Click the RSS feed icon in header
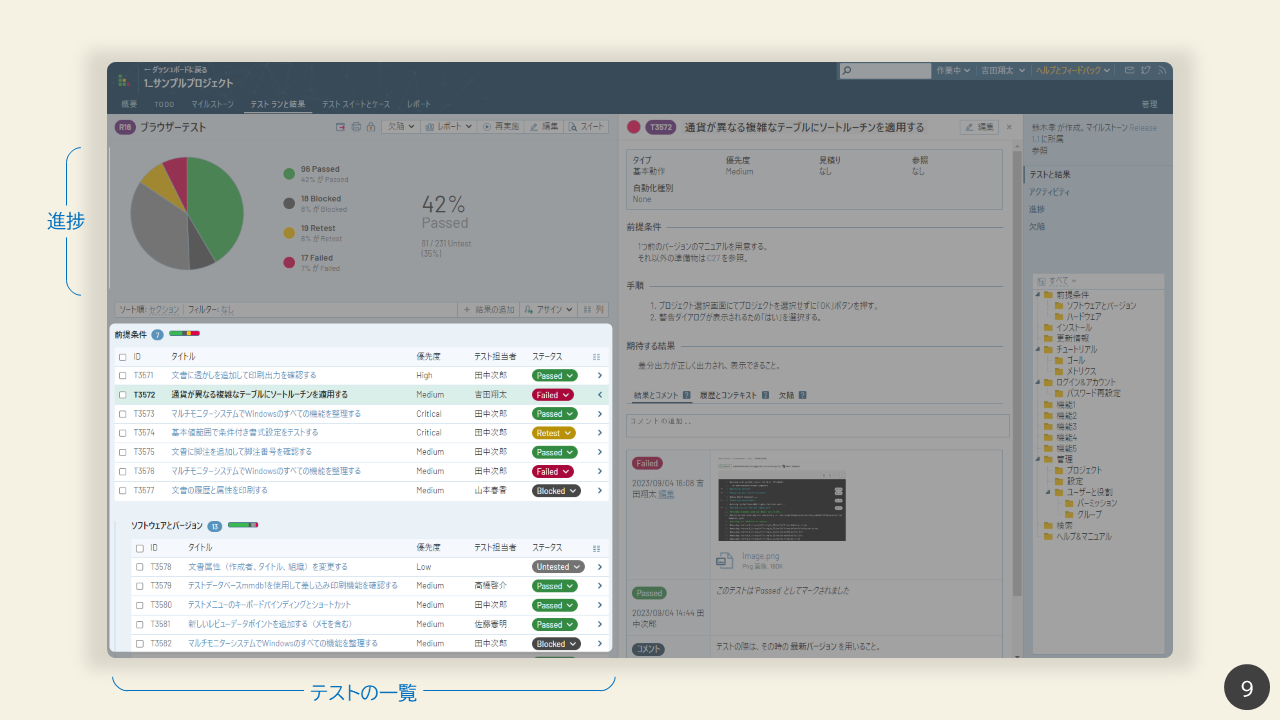 tap(1162, 71)
